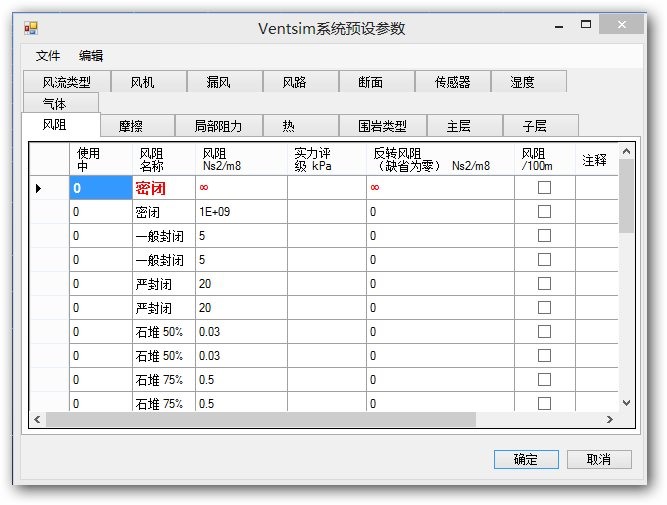Select the 风阻 tab
The height and width of the screenshot is (505, 667).
pos(61,125)
